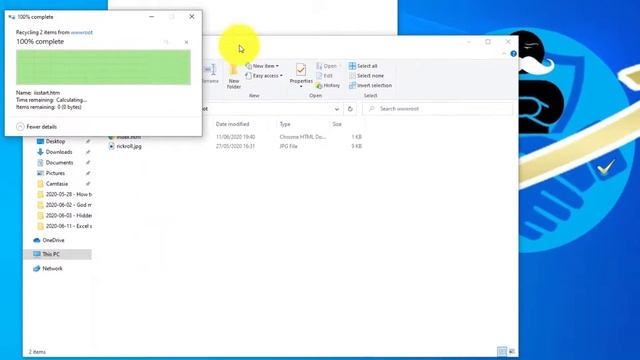
Task: Open the New item dropdown
Action: click(262, 66)
